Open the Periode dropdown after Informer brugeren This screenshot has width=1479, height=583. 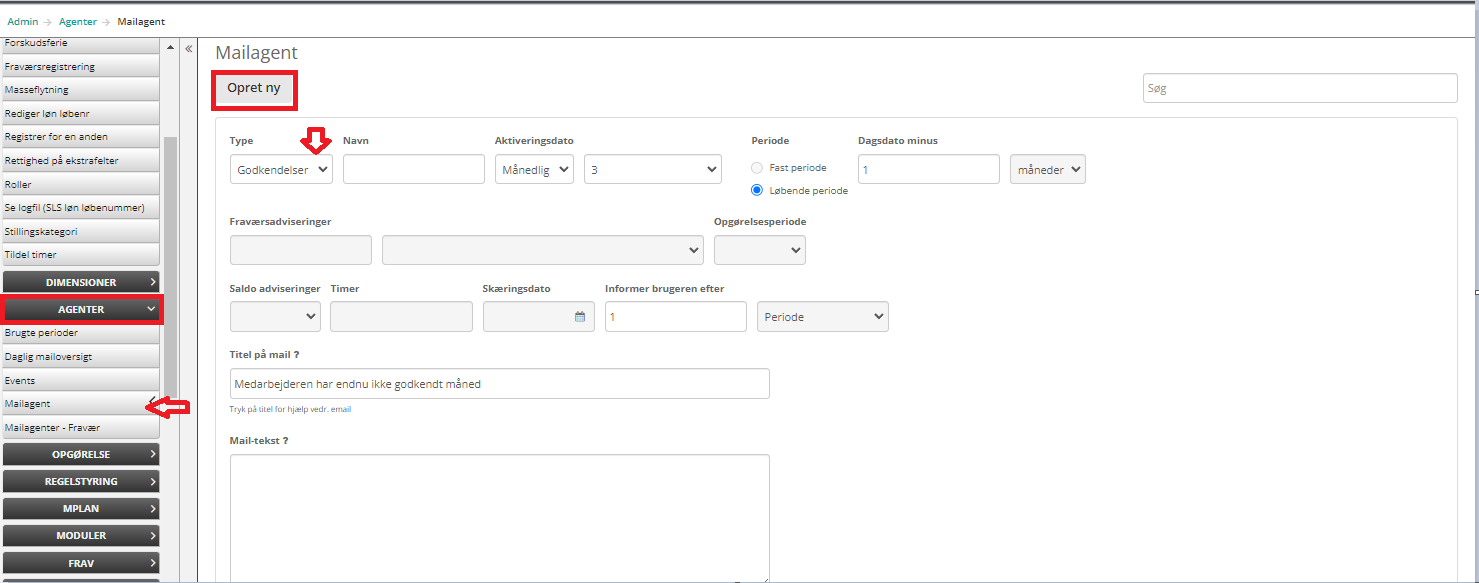tap(822, 317)
